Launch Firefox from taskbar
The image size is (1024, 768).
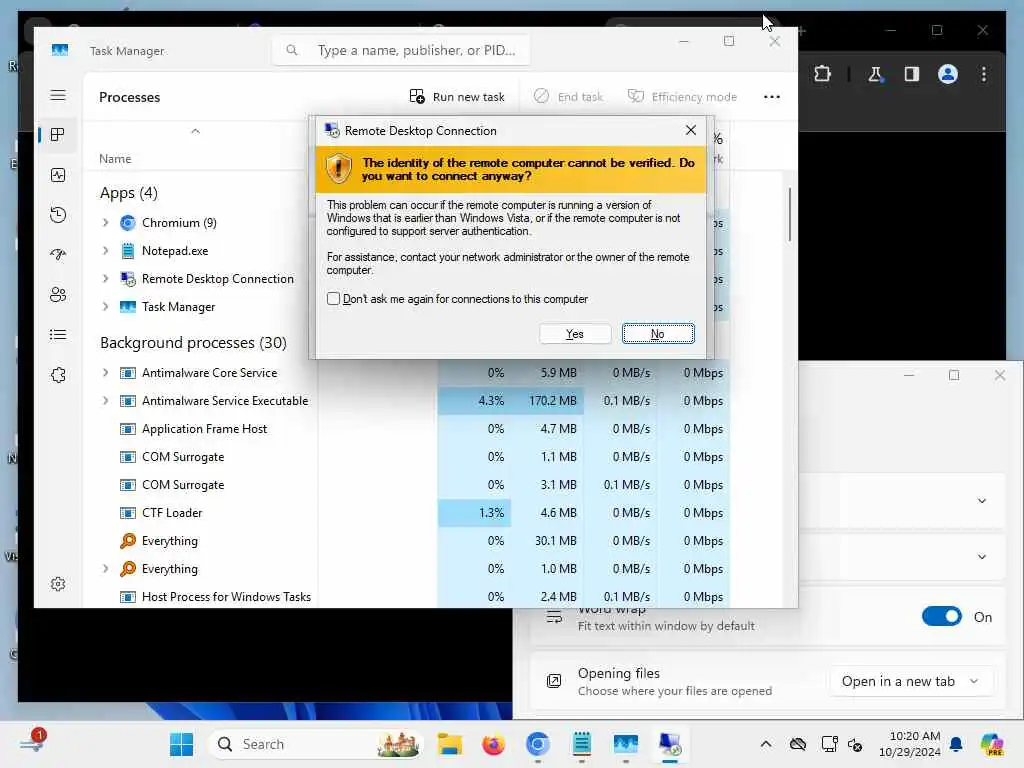(x=493, y=744)
